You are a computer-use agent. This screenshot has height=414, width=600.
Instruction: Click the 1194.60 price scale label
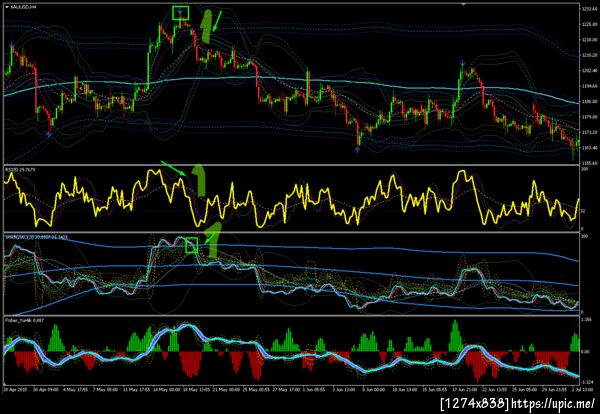[x=588, y=86]
